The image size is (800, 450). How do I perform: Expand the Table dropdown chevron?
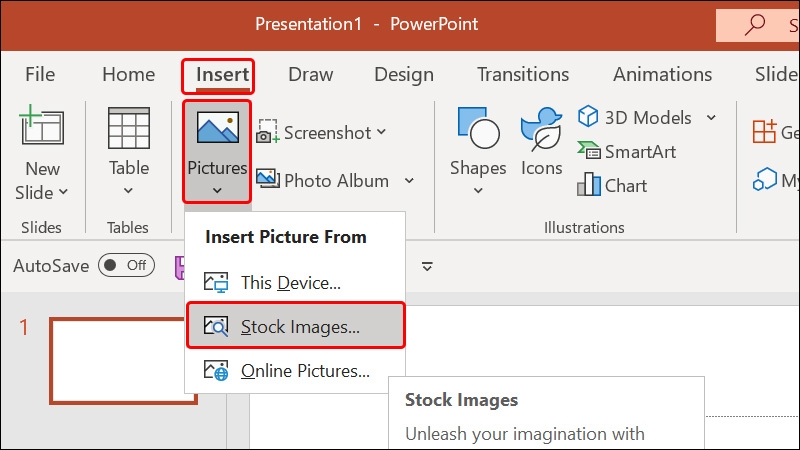pyautogui.click(x=129, y=191)
